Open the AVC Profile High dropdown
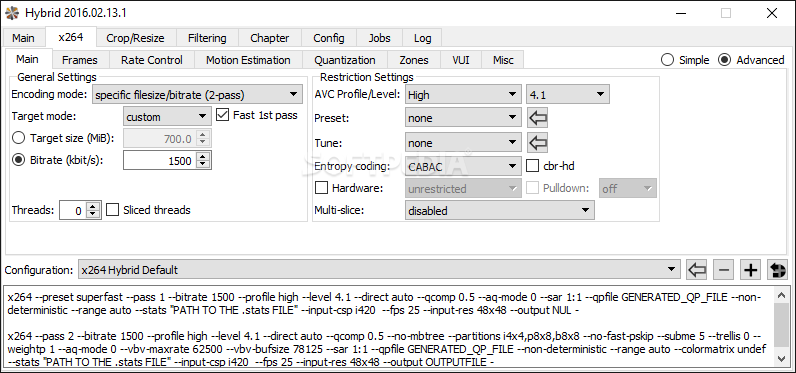 pos(463,94)
